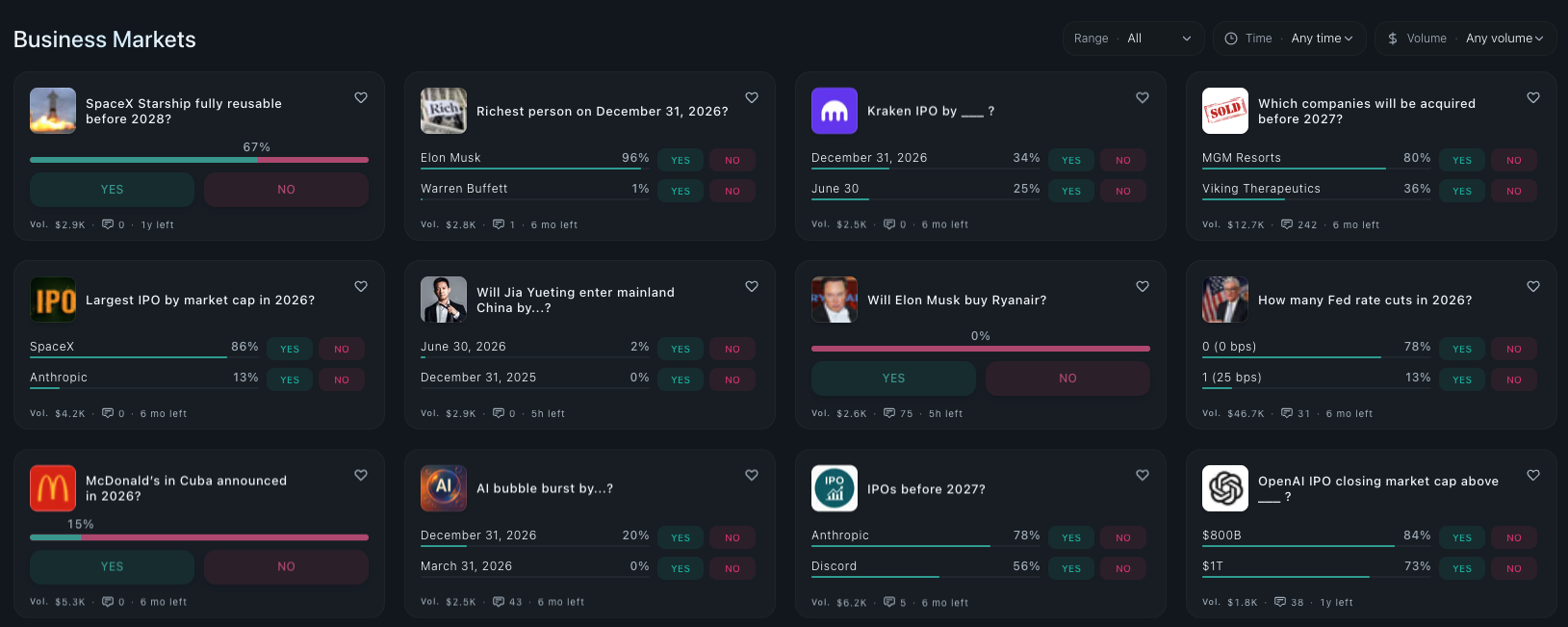Click the McDonald's logo thumbnail
Screen dimensions: 1568x627
click(x=53, y=488)
